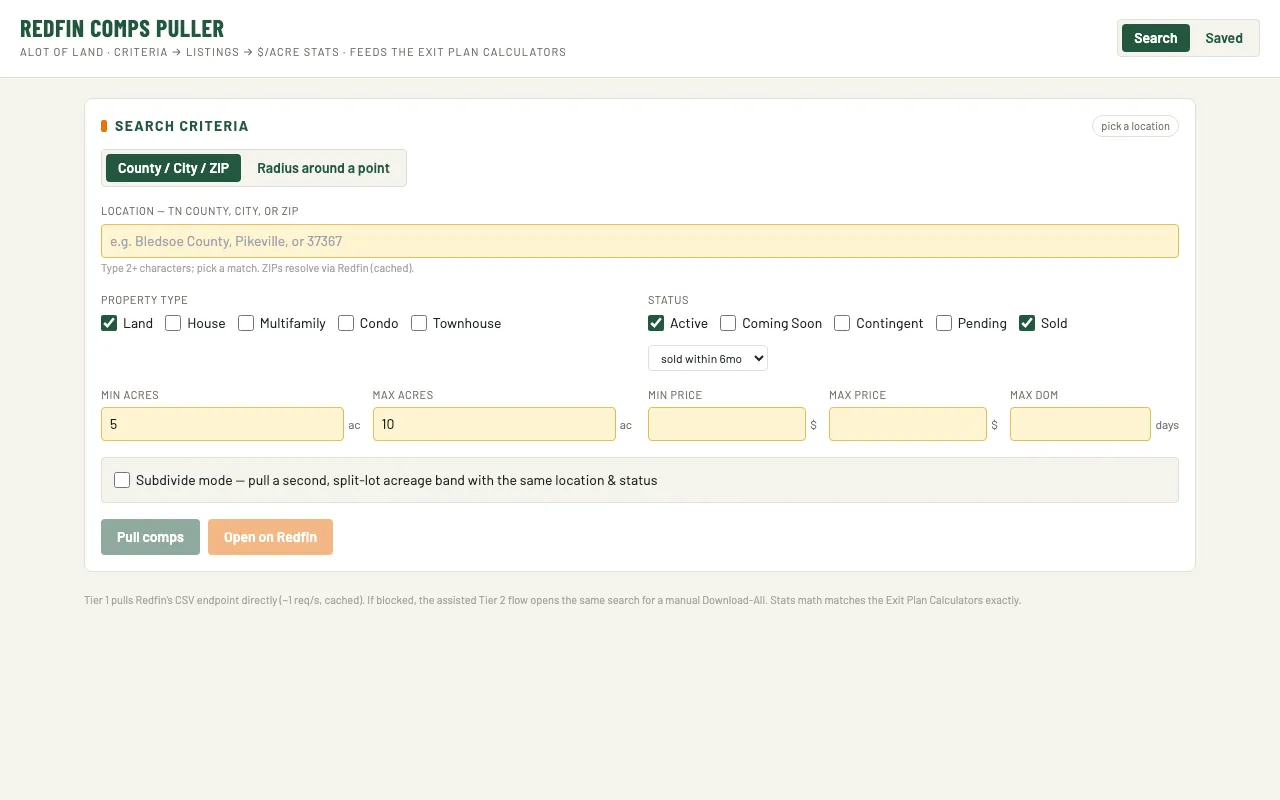Click the PROPERTY TYPE label
This screenshot has width=1280, height=800.
(x=144, y=300)
